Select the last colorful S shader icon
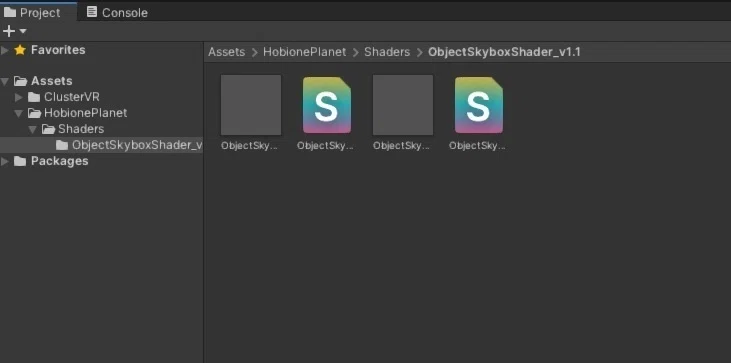The width and height of the screenshot is (731, 363). pyautogui.click(x=479, y=105)
